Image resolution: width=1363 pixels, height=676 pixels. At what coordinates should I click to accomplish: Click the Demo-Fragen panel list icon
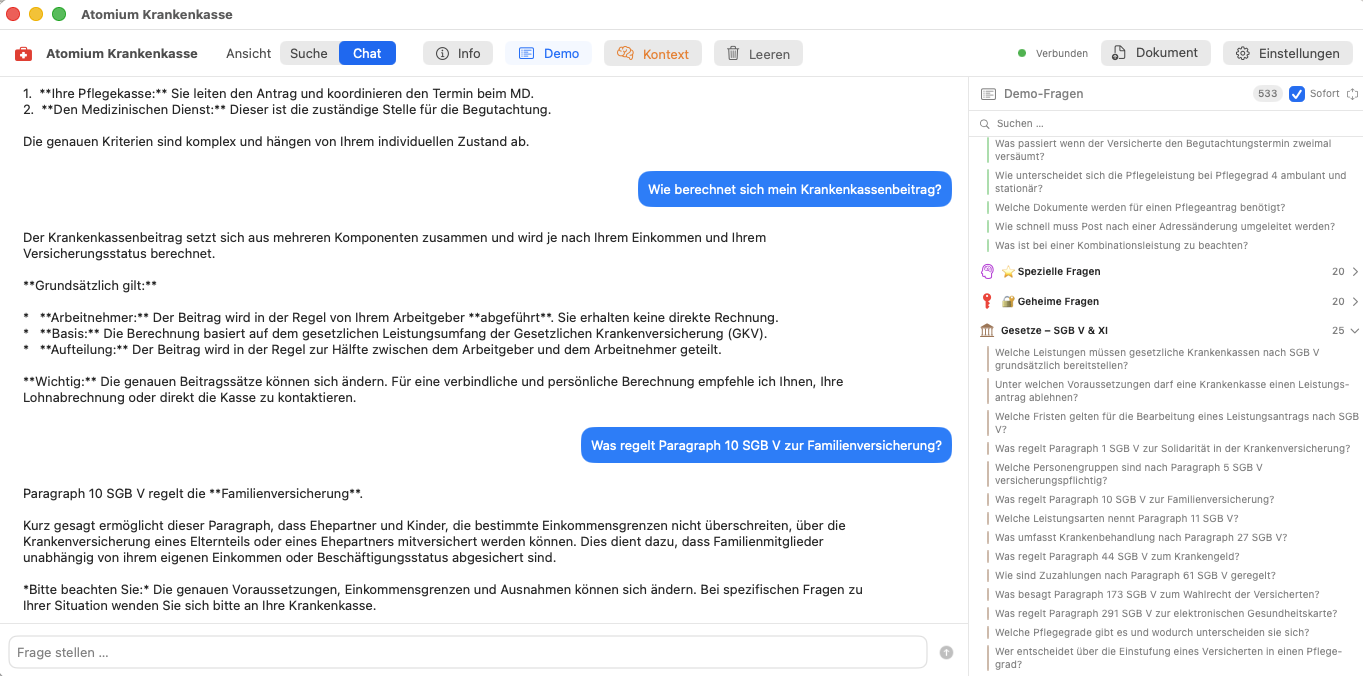pyautogui.click(x=988, y=94)
